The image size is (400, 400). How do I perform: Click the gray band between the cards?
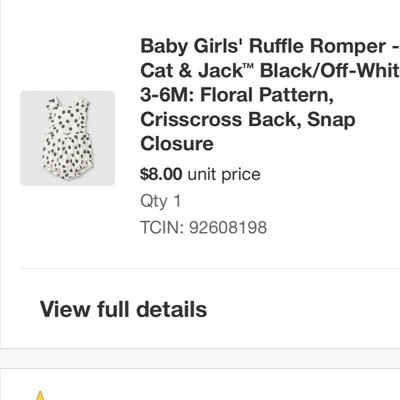(x=200, y=359)
